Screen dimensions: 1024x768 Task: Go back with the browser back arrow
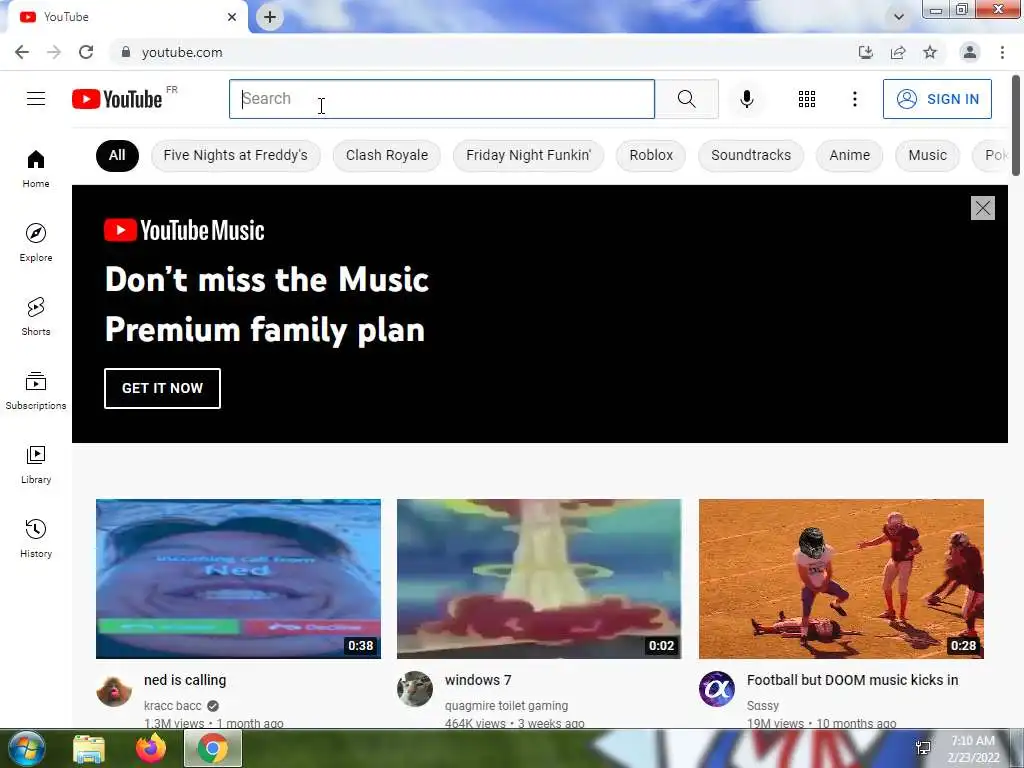coord(22,52)
